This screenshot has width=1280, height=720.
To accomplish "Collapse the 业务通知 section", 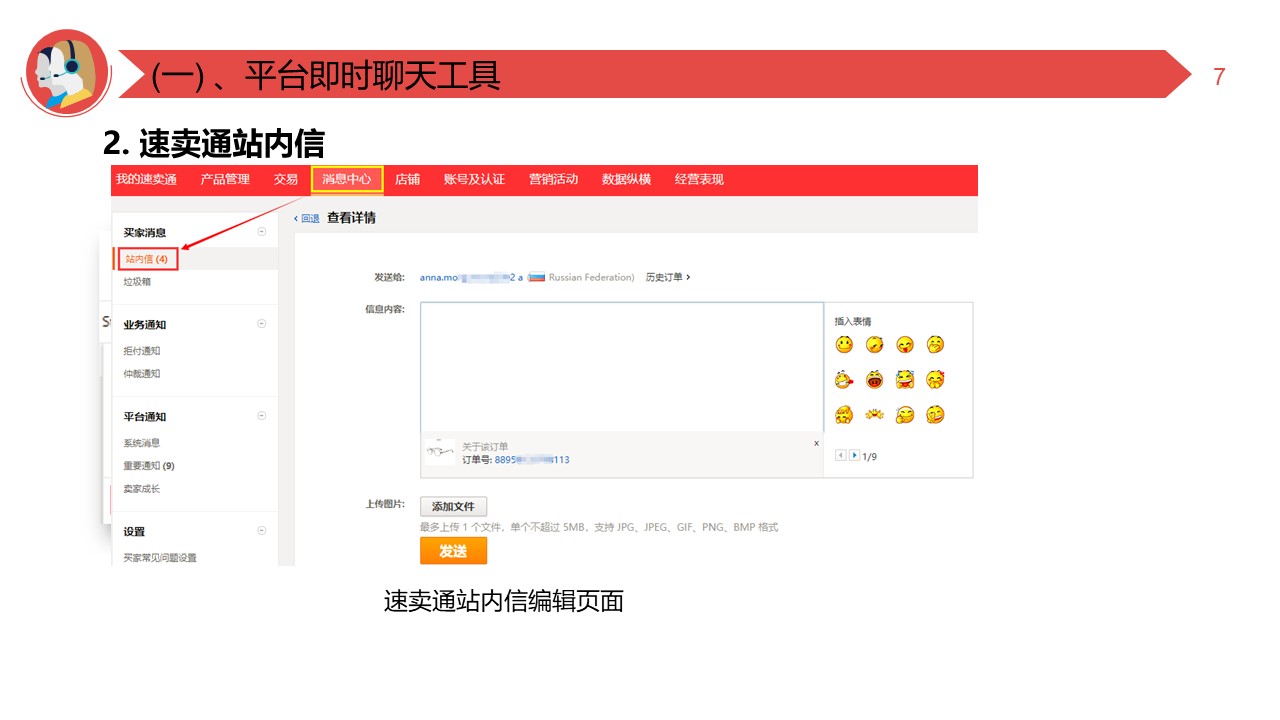I will pos(262,324).
